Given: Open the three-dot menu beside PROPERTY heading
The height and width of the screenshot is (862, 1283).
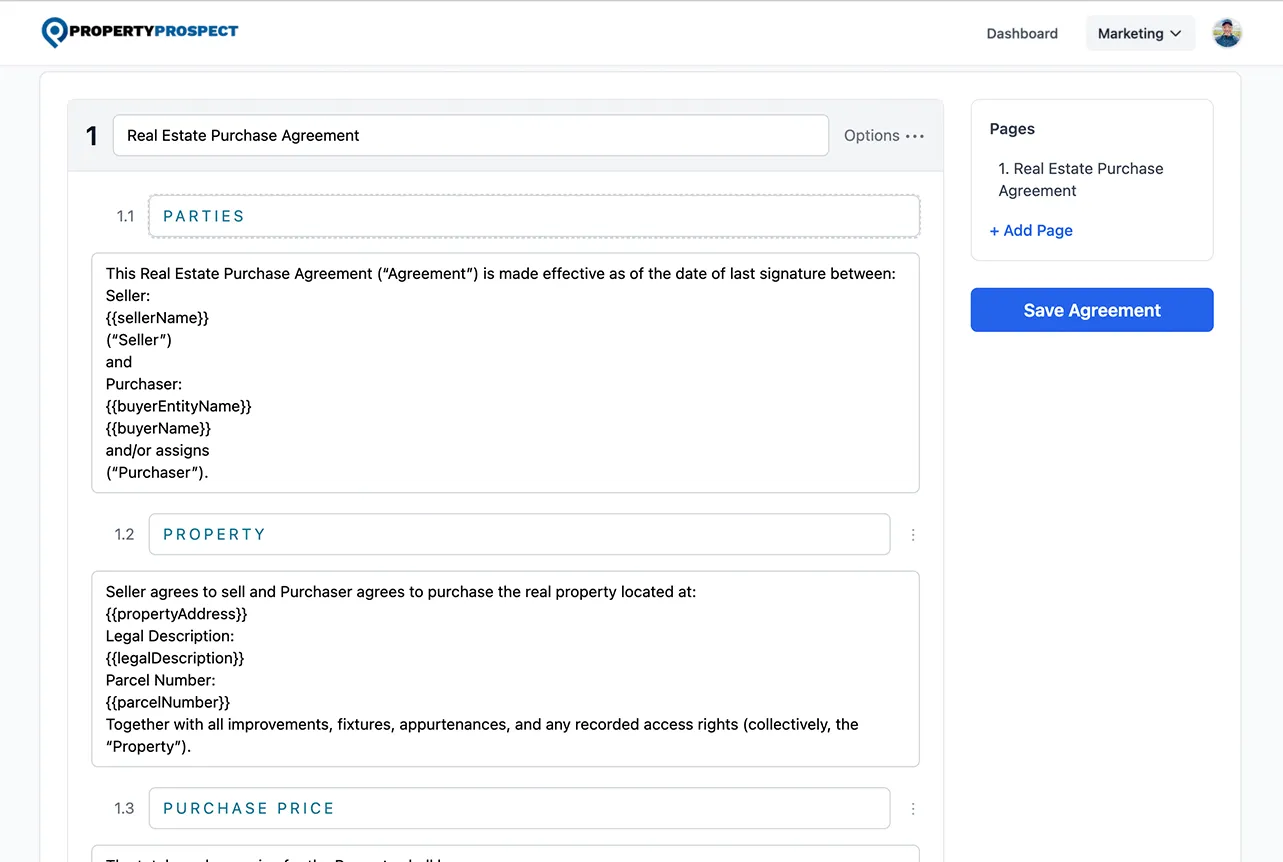Looking at the screenshot, I should [913, 535].
